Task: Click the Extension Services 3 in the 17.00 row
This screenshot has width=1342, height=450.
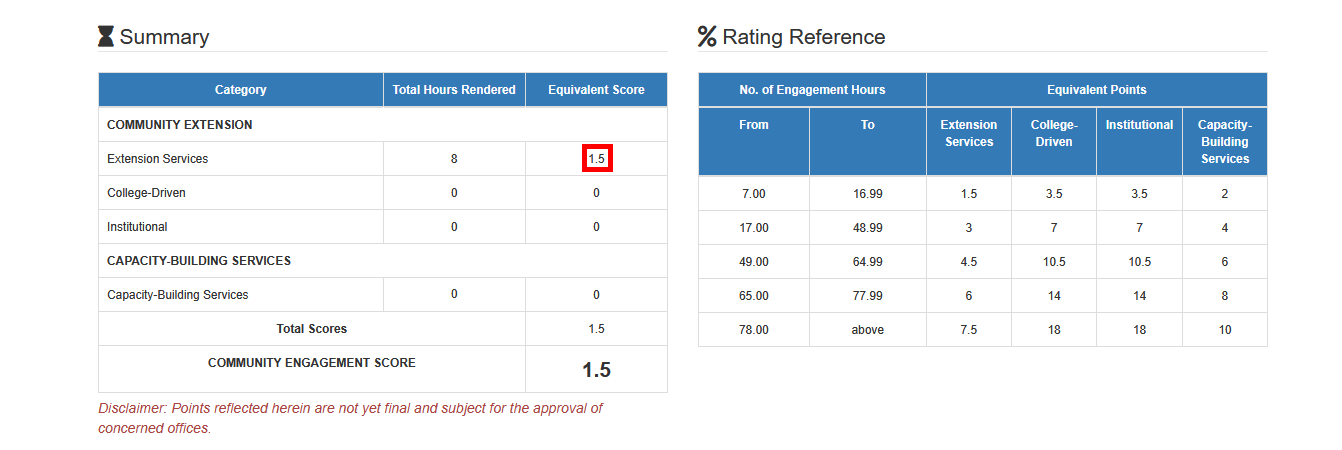Action: click(x=969, y=228)
